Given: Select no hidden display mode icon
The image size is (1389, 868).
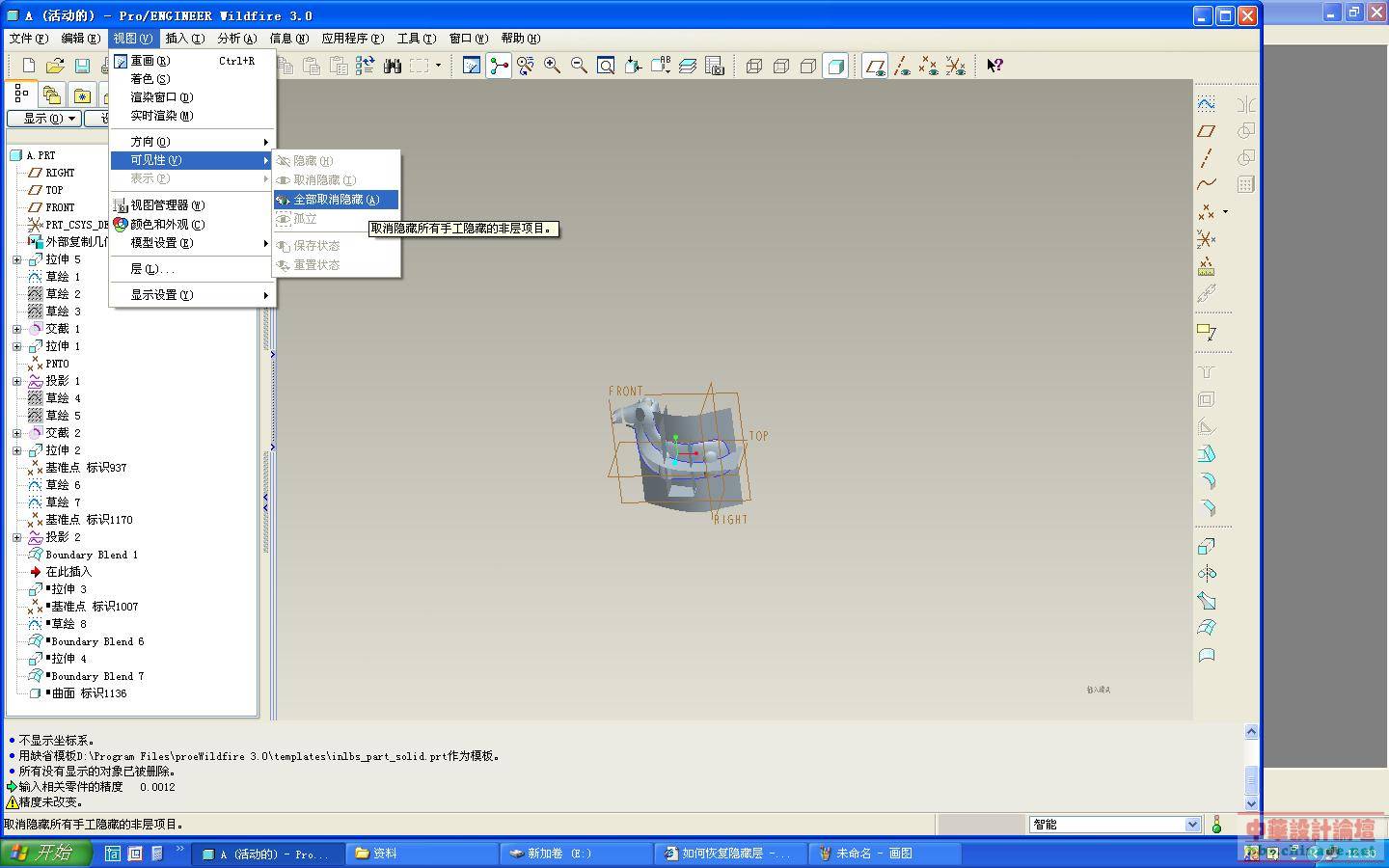Looking at the screenshot, I should tap(808, 66).
